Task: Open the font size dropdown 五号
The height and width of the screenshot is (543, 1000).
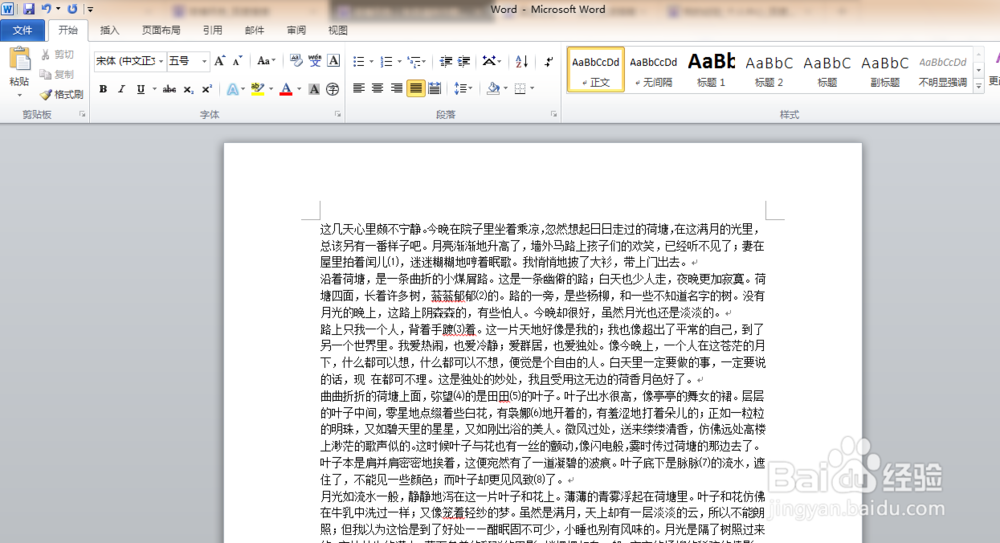Action: pos(204,61)
